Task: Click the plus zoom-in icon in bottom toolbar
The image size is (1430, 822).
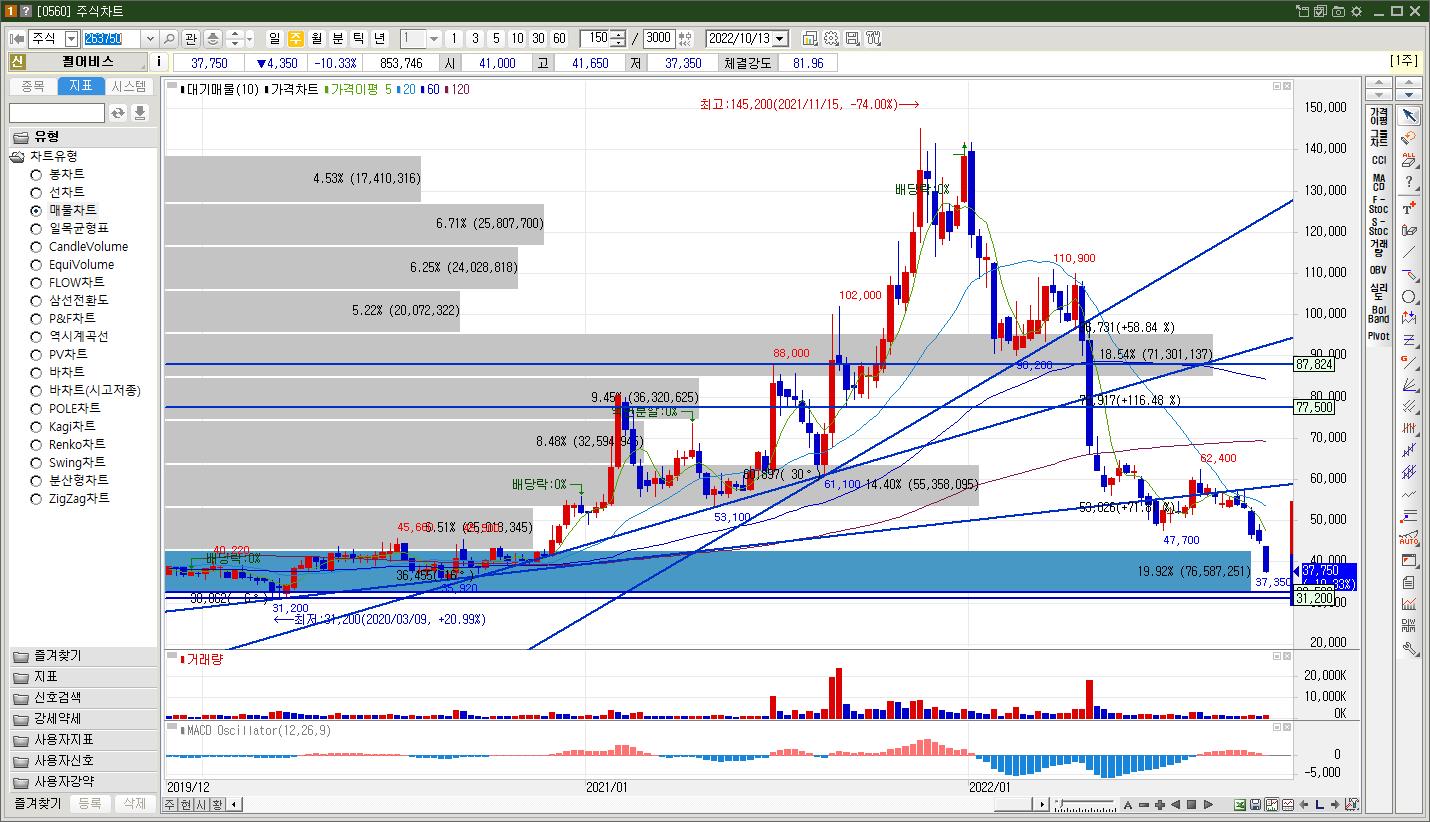Action: point(1160,805)
